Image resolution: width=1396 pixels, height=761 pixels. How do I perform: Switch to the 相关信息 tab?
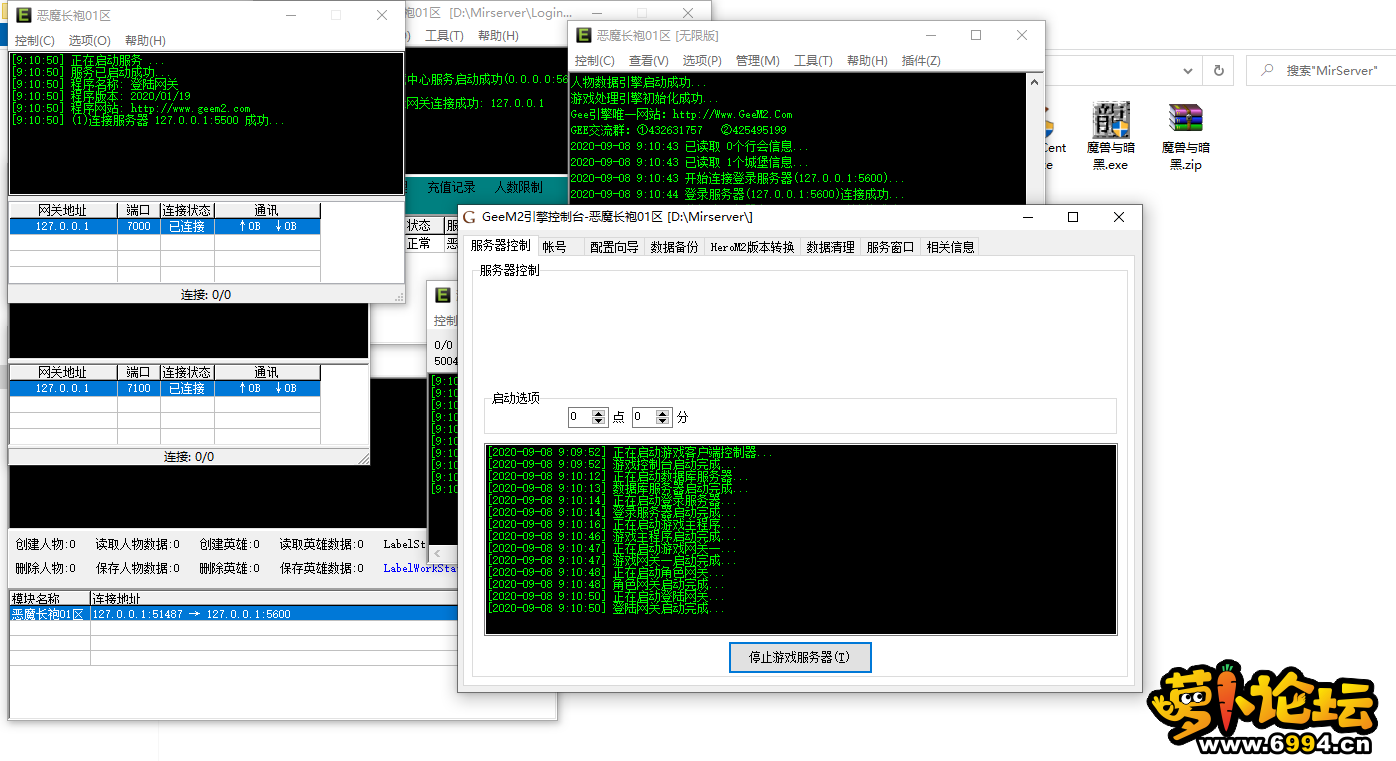pos(950,247)
